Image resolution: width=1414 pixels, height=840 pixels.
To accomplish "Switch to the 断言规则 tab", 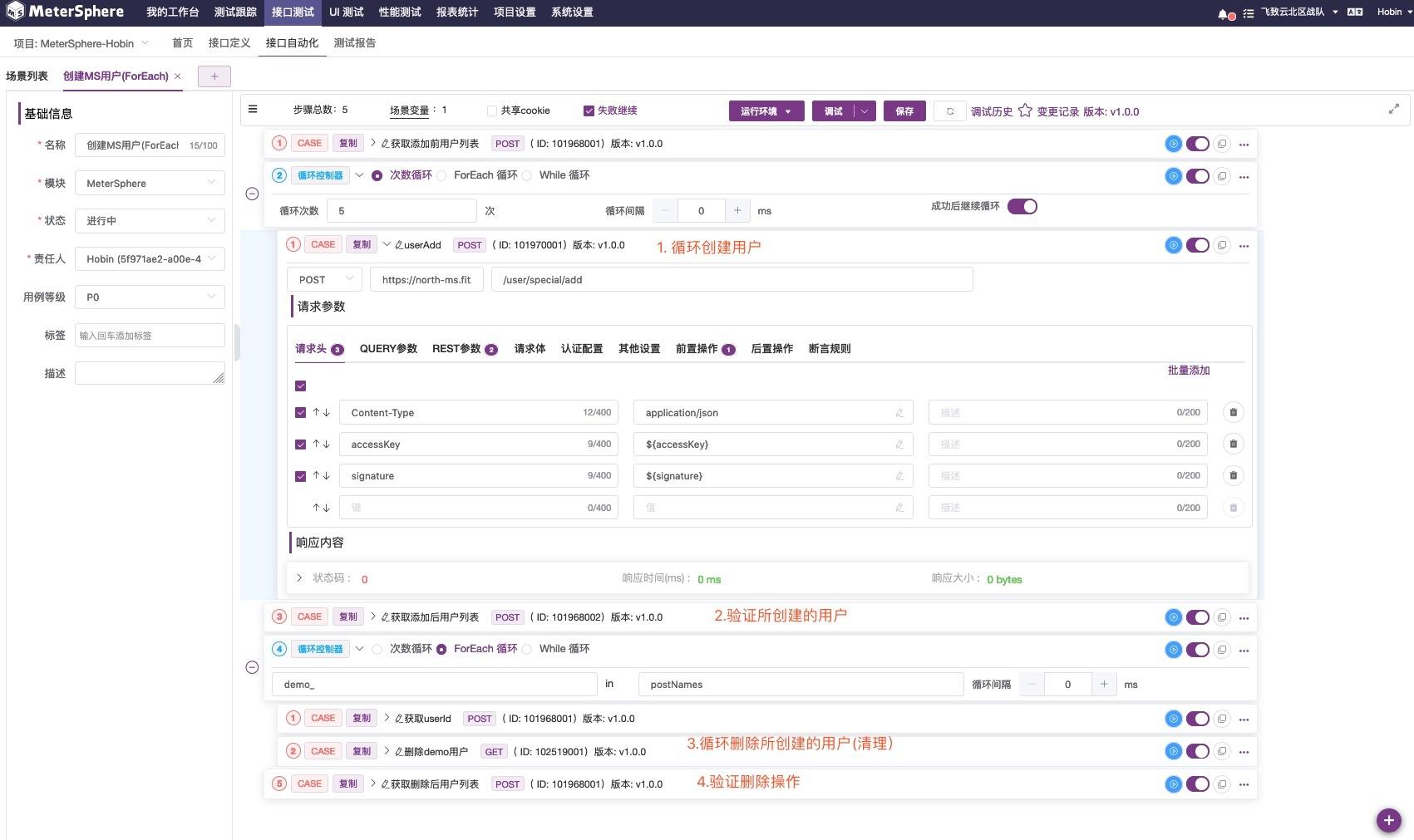I will 830,349.
